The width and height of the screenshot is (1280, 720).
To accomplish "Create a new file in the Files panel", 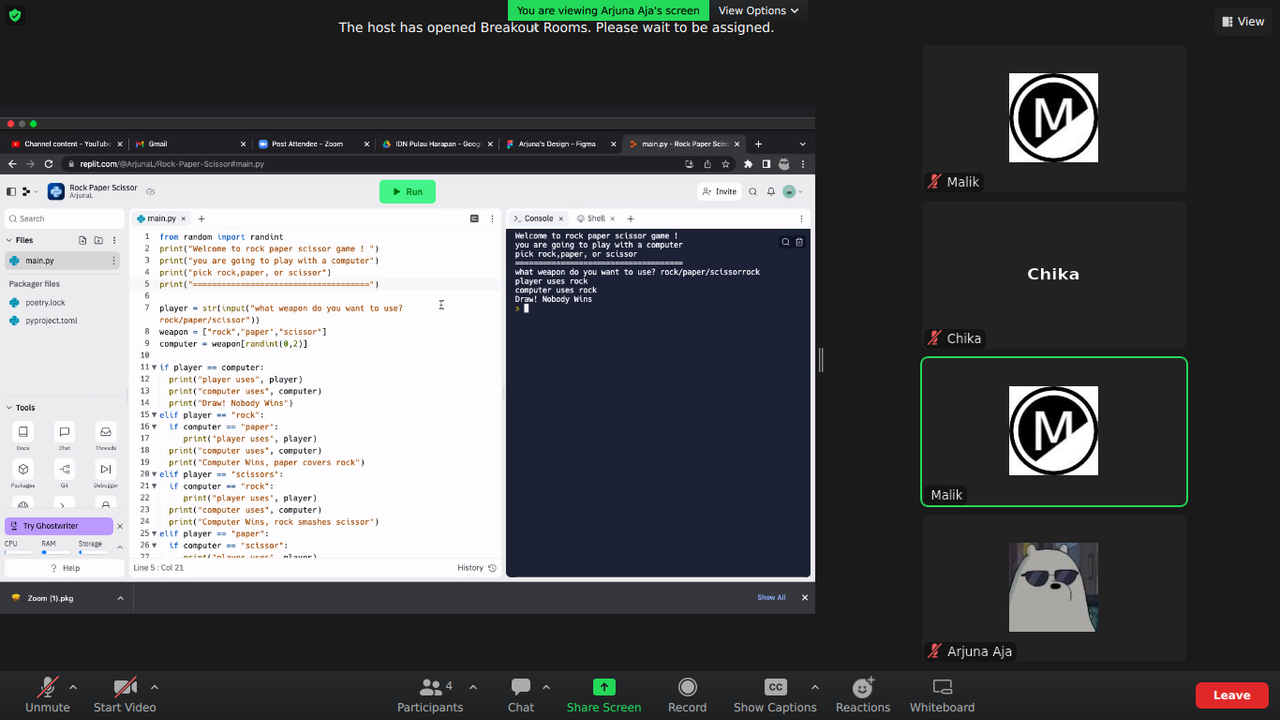I will click(x=83, y=240).
